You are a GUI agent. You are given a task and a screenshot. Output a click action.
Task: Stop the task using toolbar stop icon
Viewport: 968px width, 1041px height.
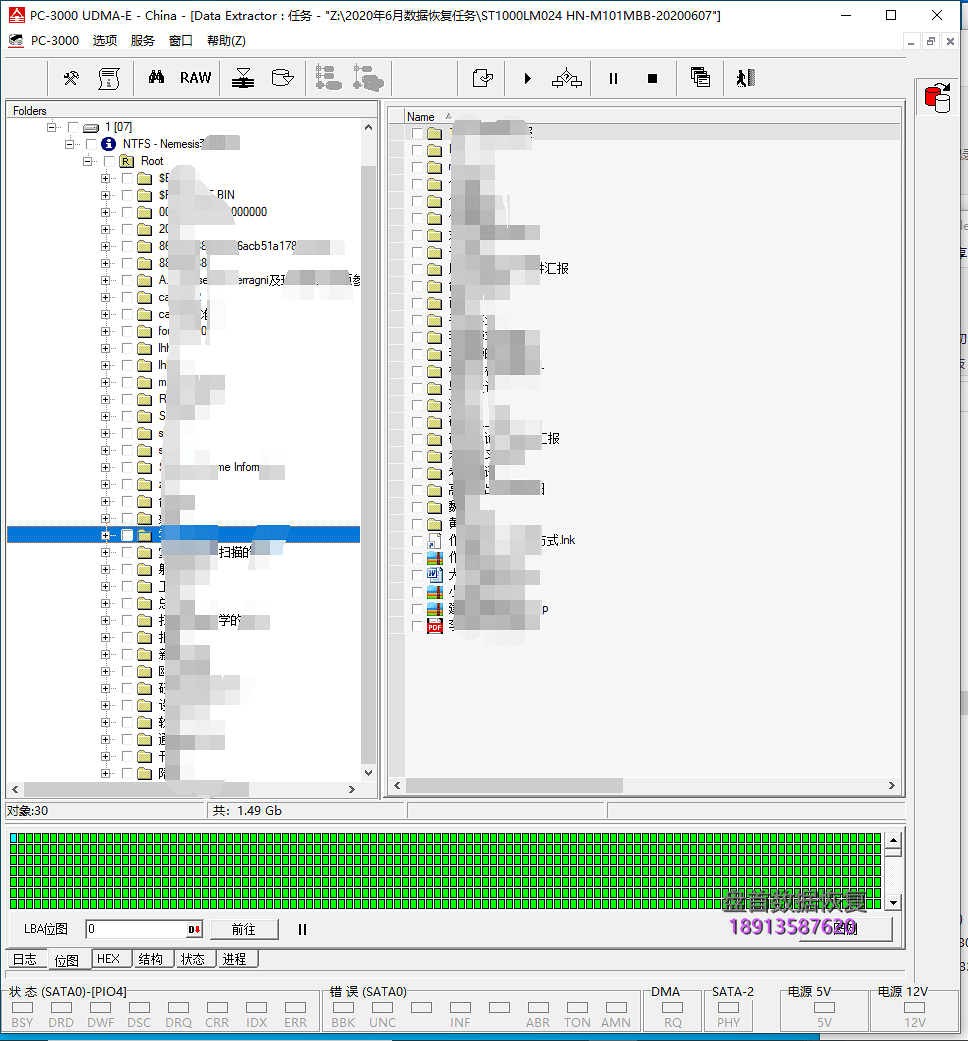coord(653,78)
